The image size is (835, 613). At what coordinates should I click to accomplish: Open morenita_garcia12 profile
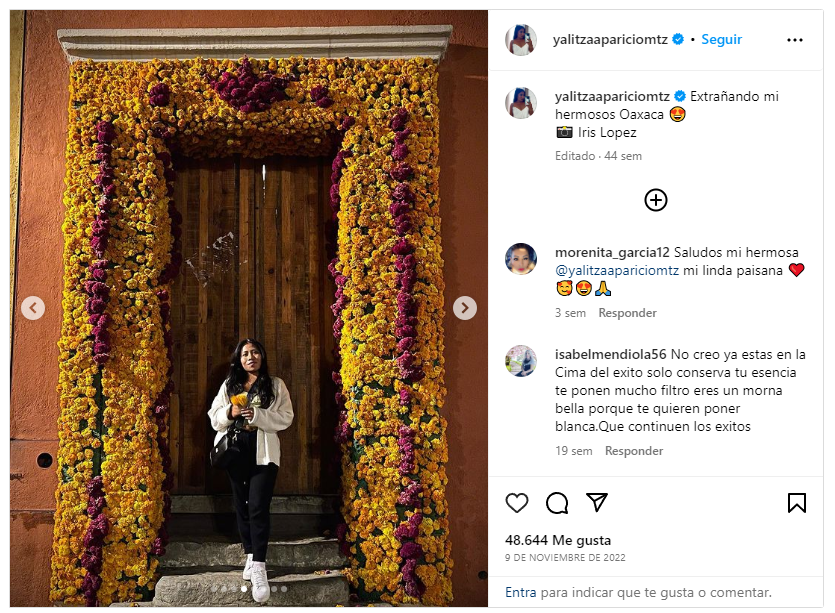pyautogui.click(x=612, y=252)
